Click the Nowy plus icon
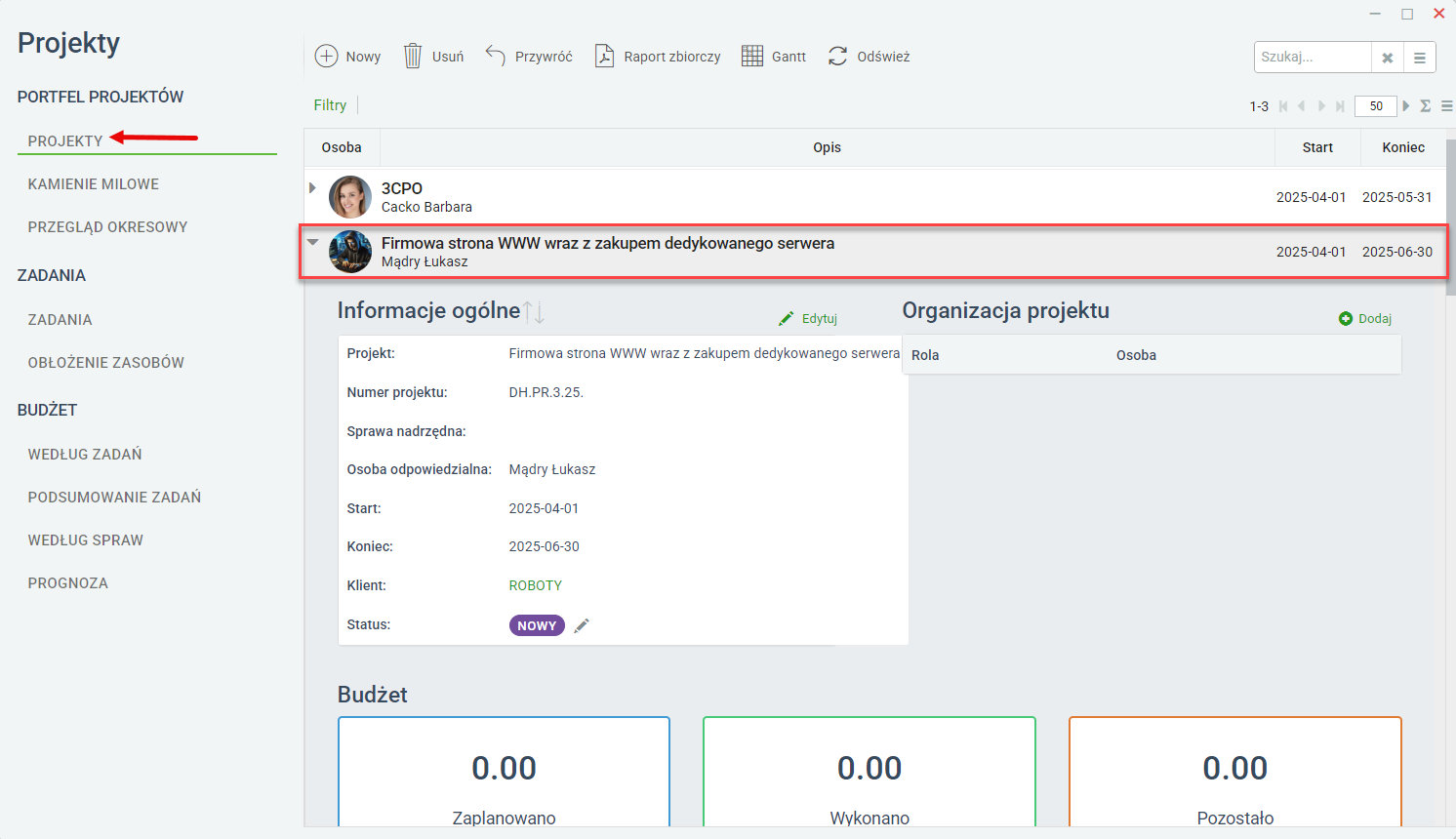This screenshot has width=1456, height=839. [326, 57]
